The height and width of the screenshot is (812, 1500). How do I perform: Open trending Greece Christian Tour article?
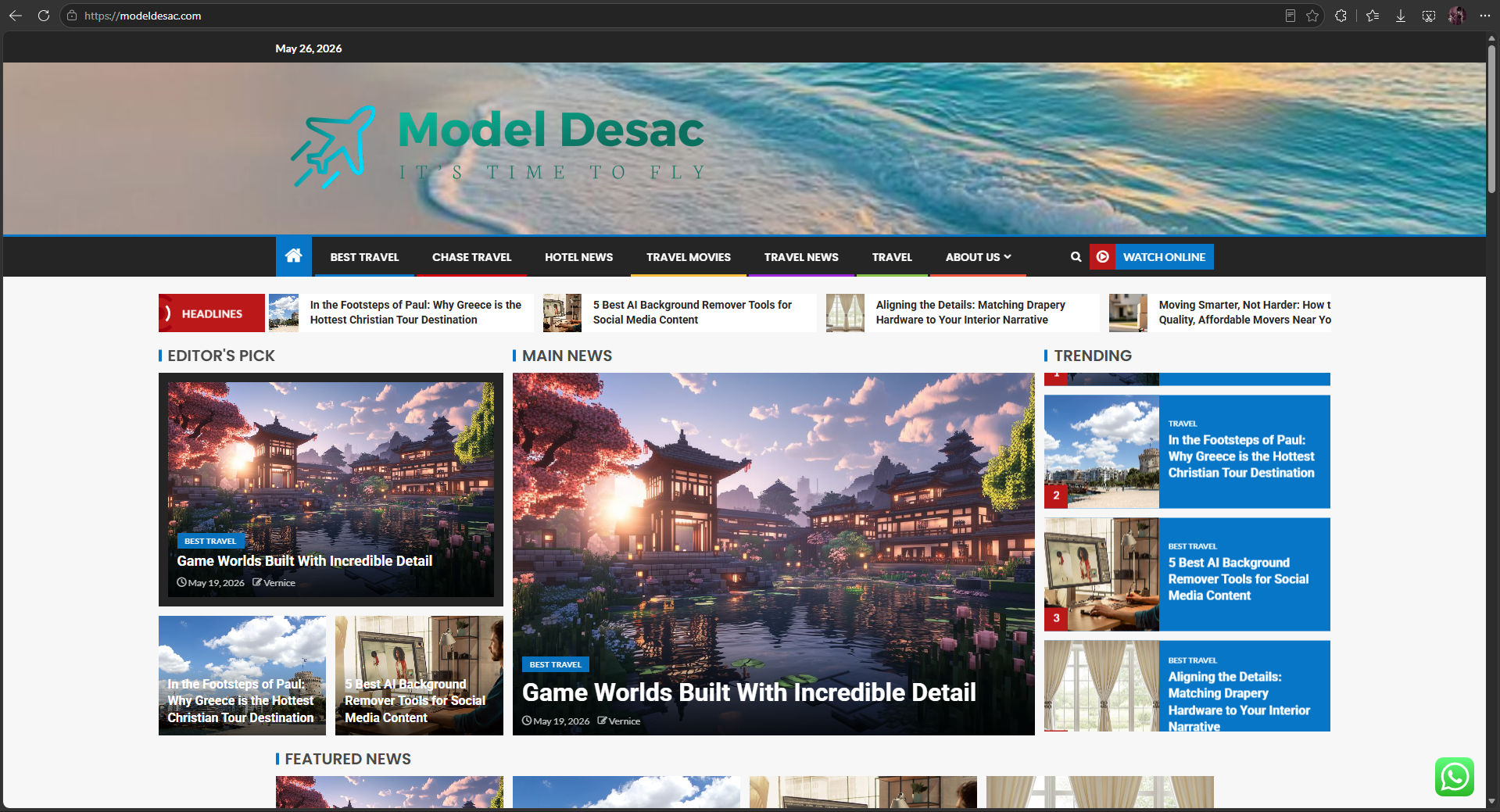pyautogui.click(x=1241, y=456)
